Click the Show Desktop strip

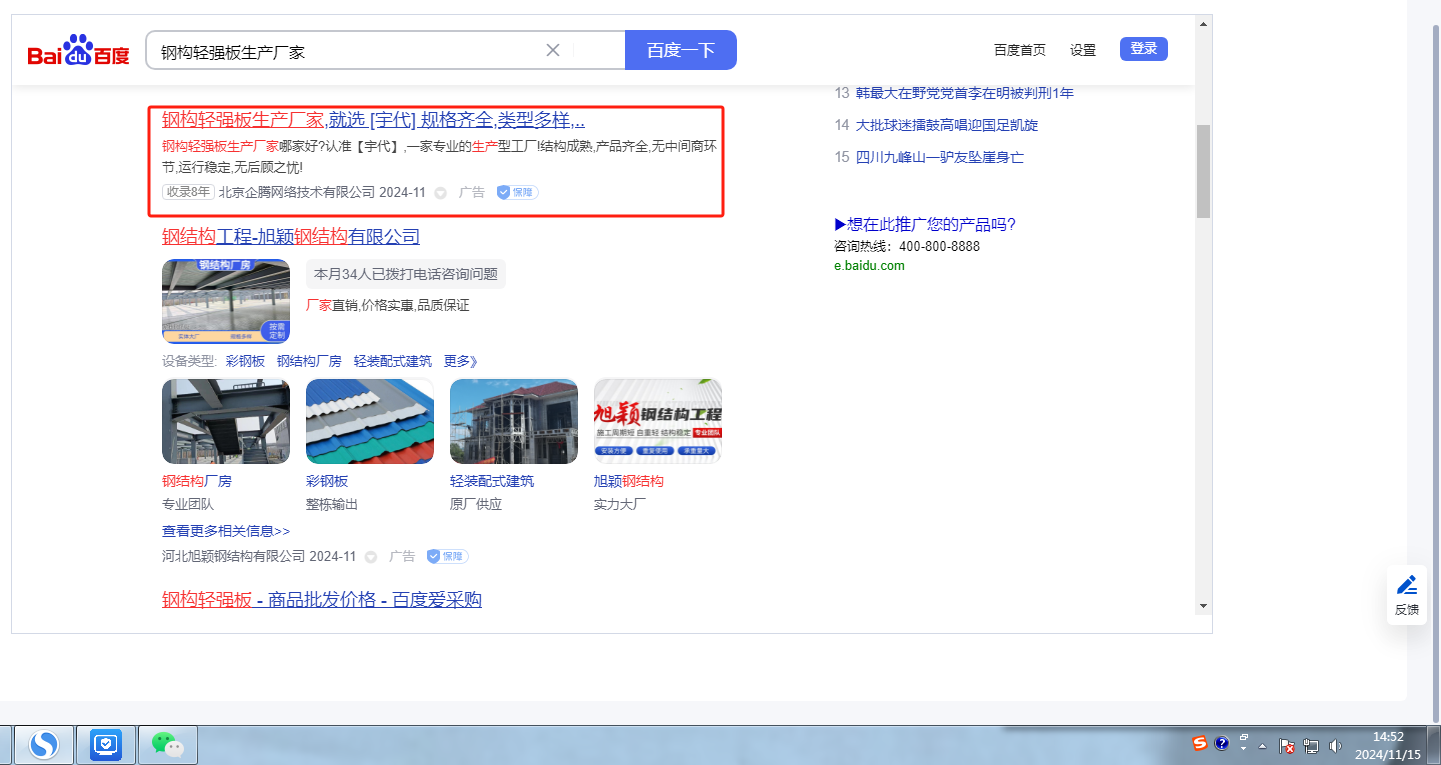click(x=1436, y=745)
